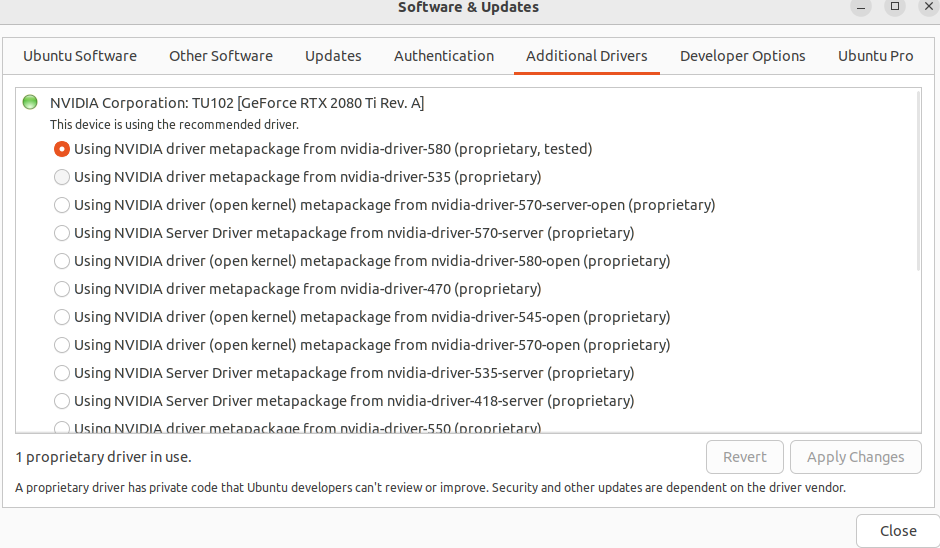Close the Software & Updates dialog

897,531
